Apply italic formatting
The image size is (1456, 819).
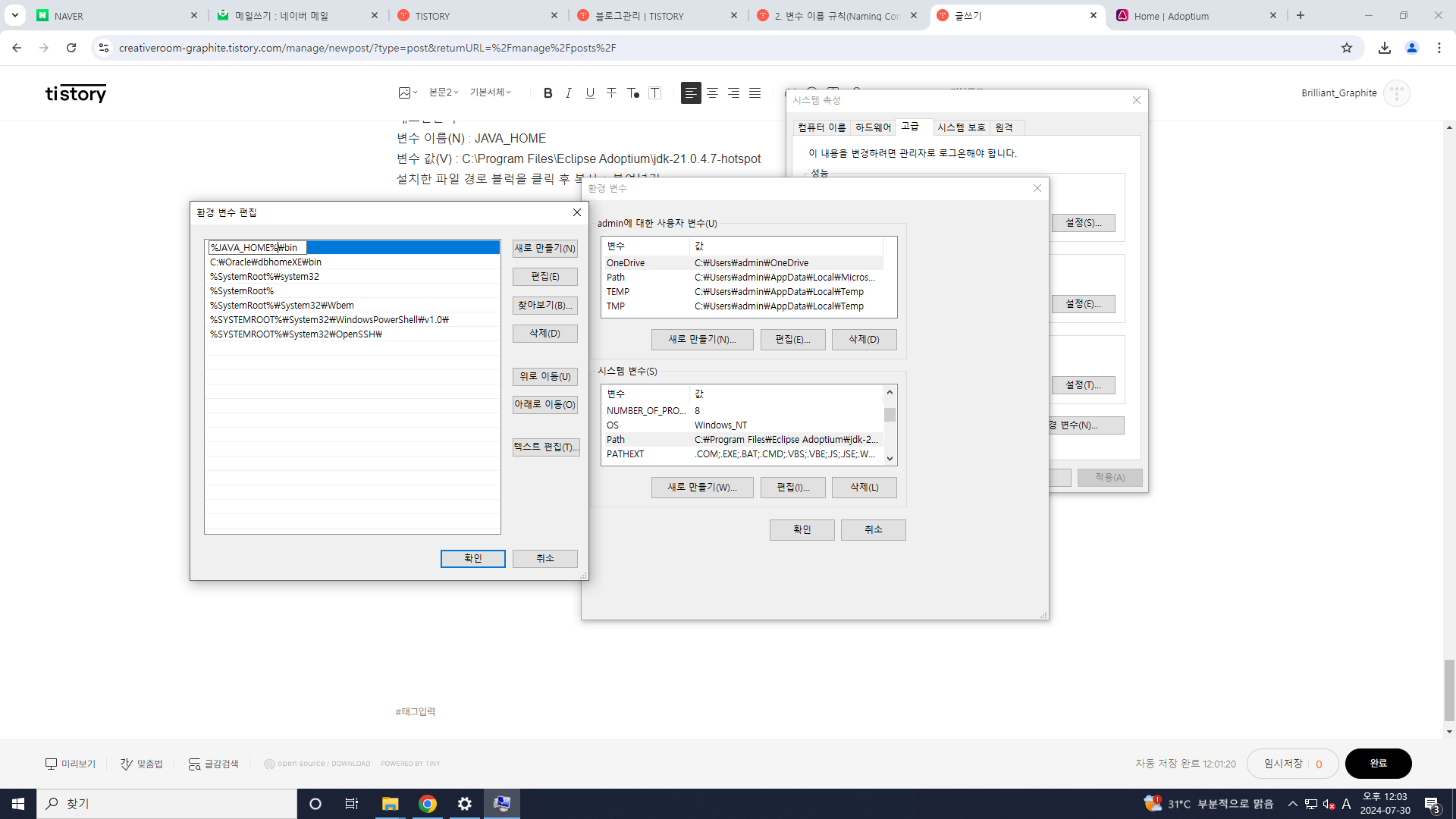[569, 93]
